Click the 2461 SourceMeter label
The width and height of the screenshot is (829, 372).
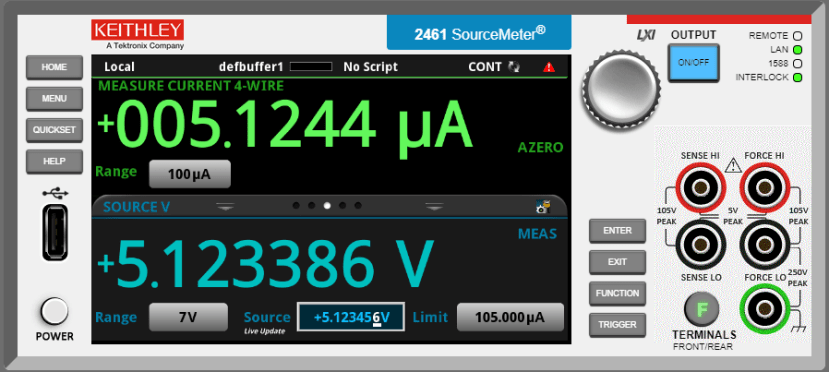click(x=480, y=33)
